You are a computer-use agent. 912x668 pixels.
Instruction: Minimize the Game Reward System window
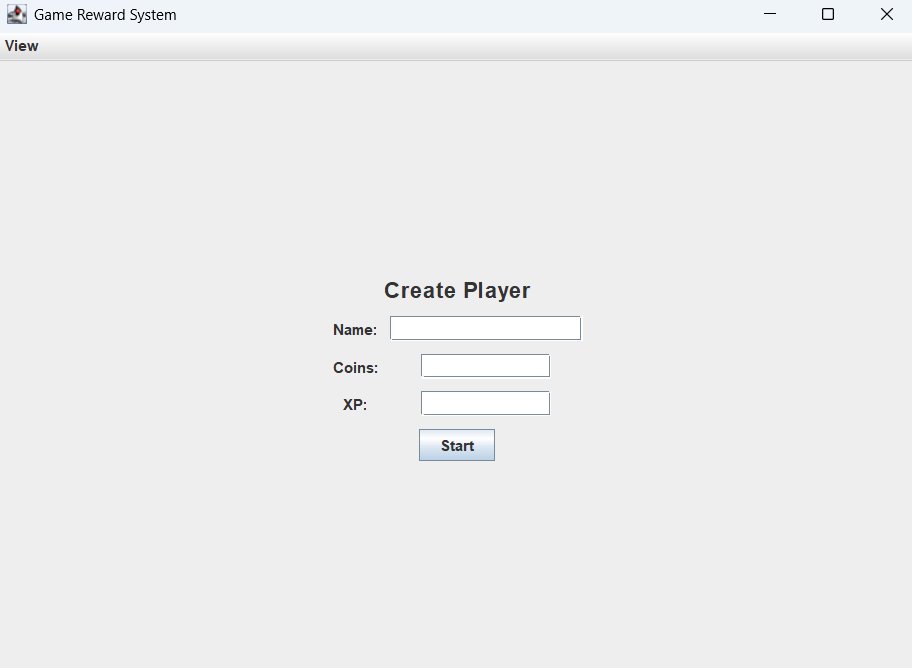tap(769, 14)
